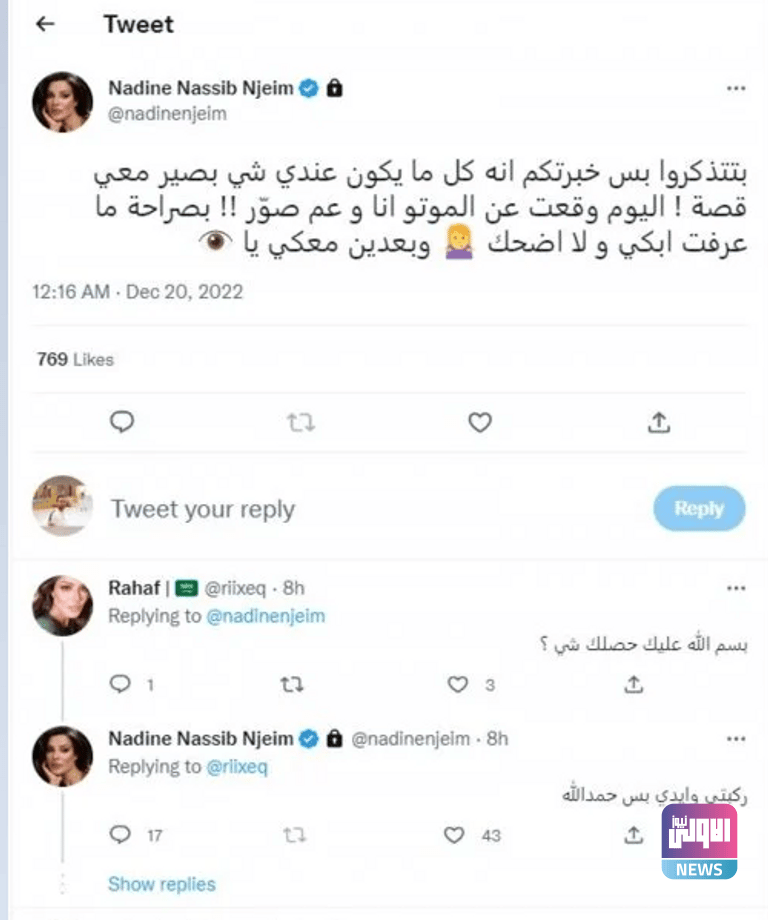Click the back arrow next to Tweet

coord(45,24)
